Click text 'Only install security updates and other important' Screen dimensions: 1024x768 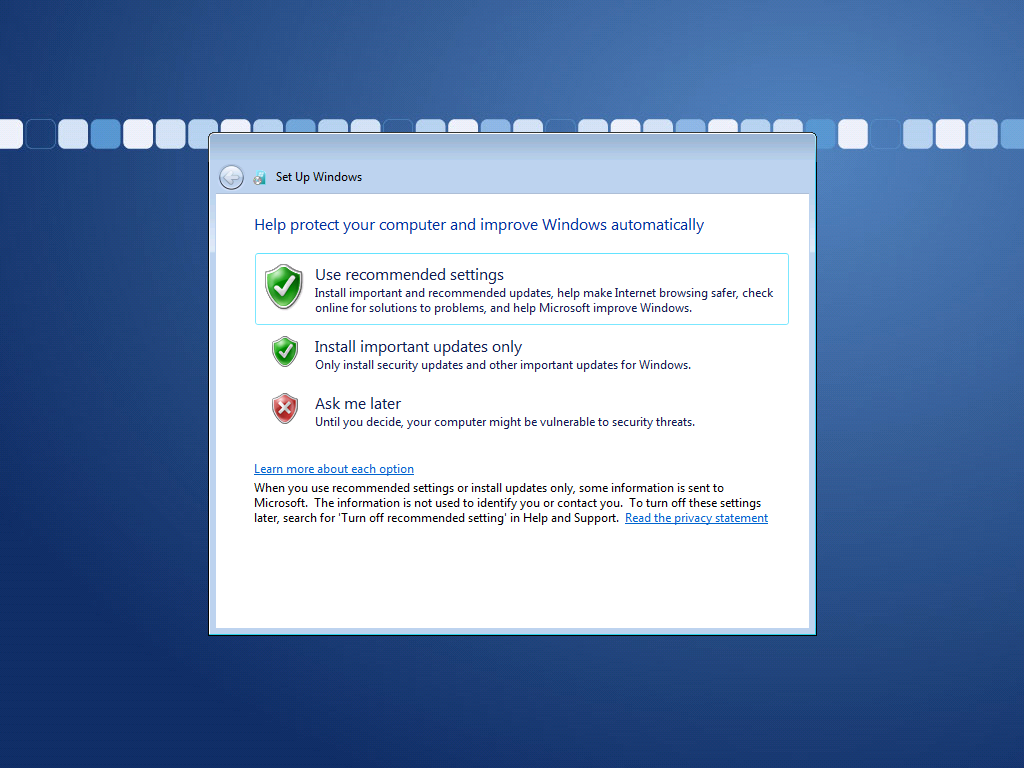pos(503,365)
